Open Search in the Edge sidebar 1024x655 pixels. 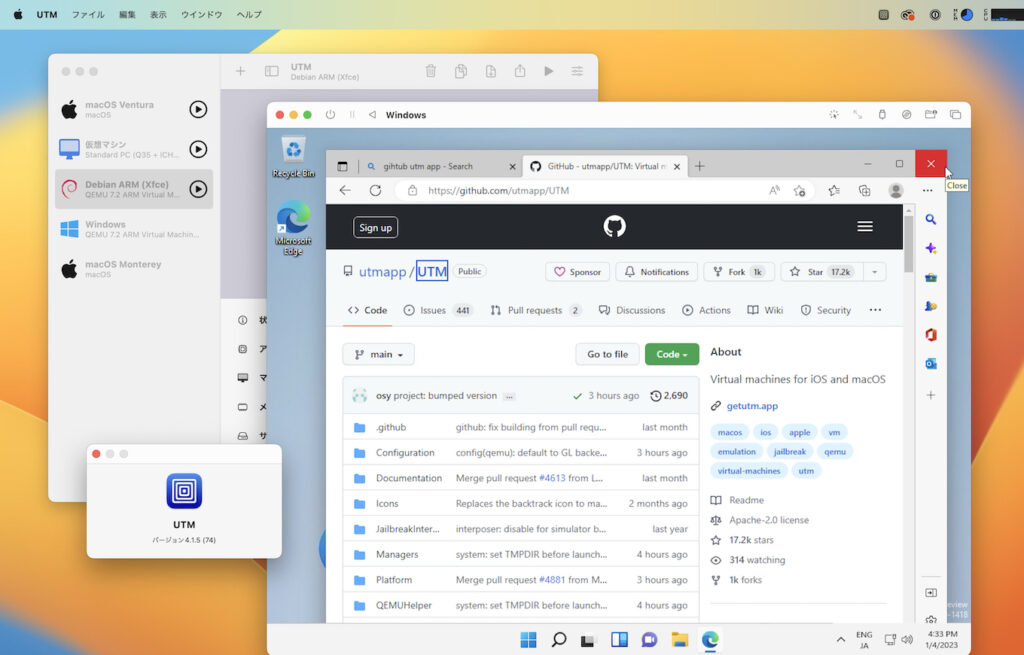coord(931,218)
